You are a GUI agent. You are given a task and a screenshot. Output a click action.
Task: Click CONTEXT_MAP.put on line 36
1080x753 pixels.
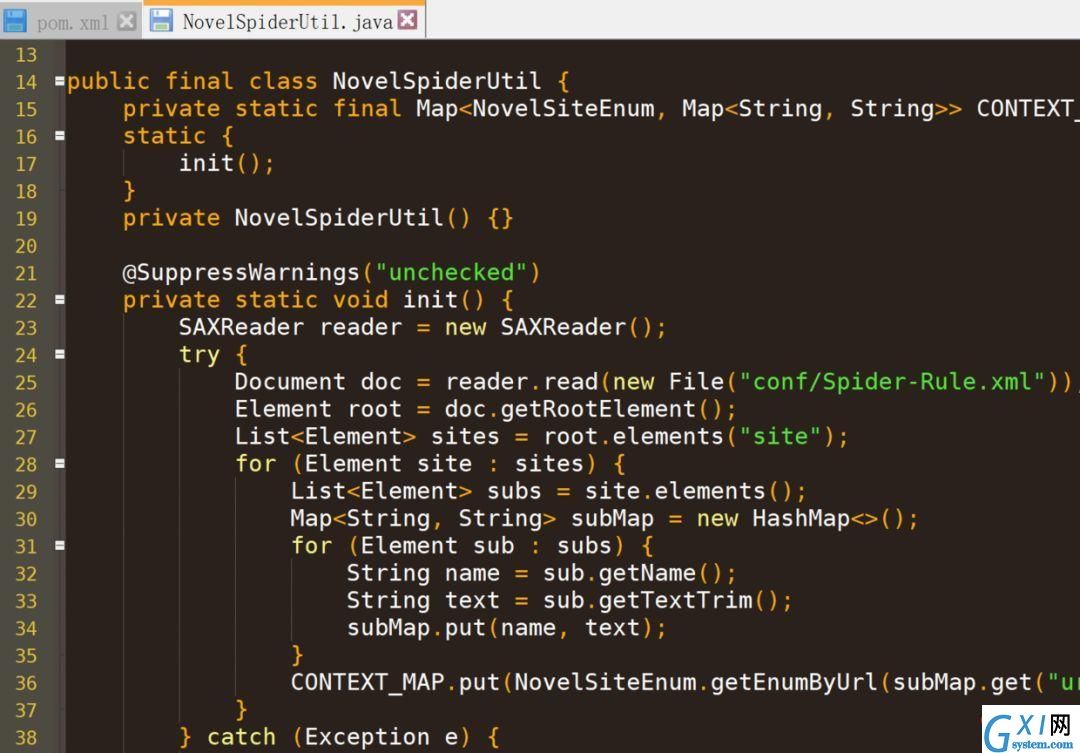[395, 683]
